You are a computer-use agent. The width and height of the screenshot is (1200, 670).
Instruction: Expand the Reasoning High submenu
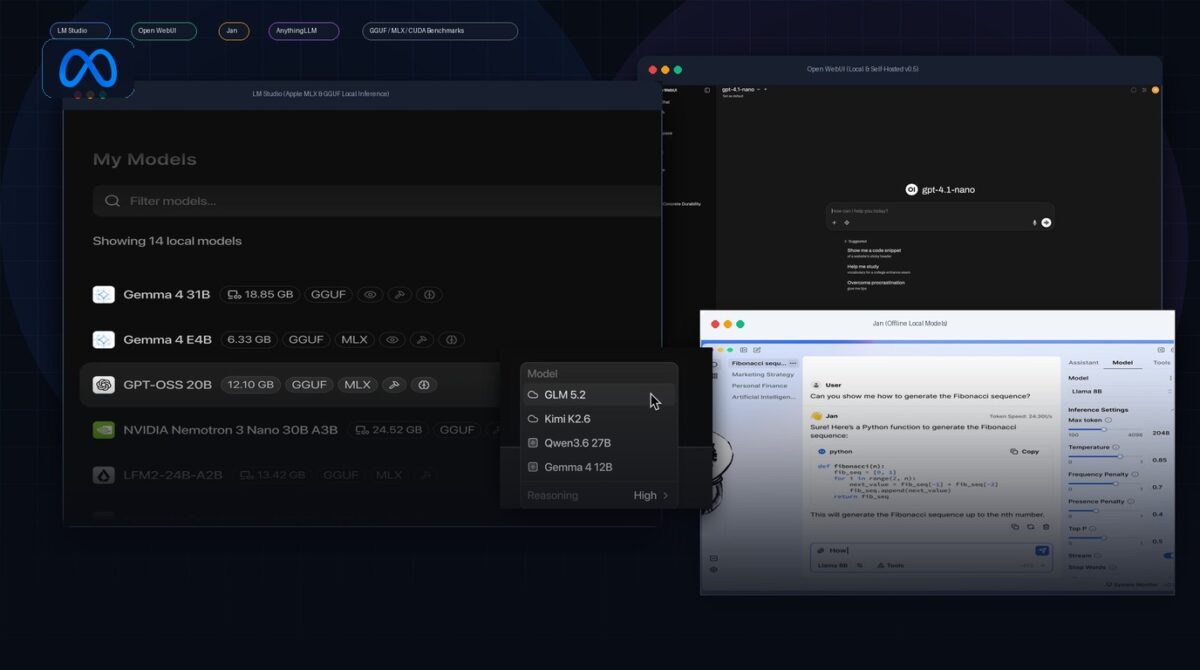coord(599,495)
